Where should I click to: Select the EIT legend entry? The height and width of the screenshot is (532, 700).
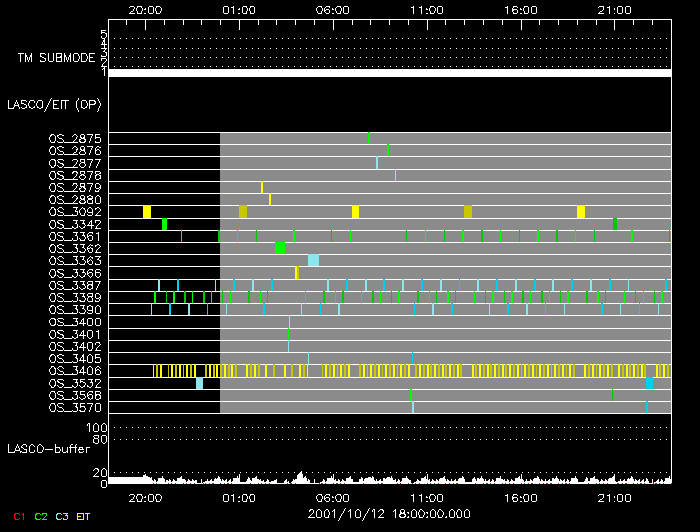(84, 516)
